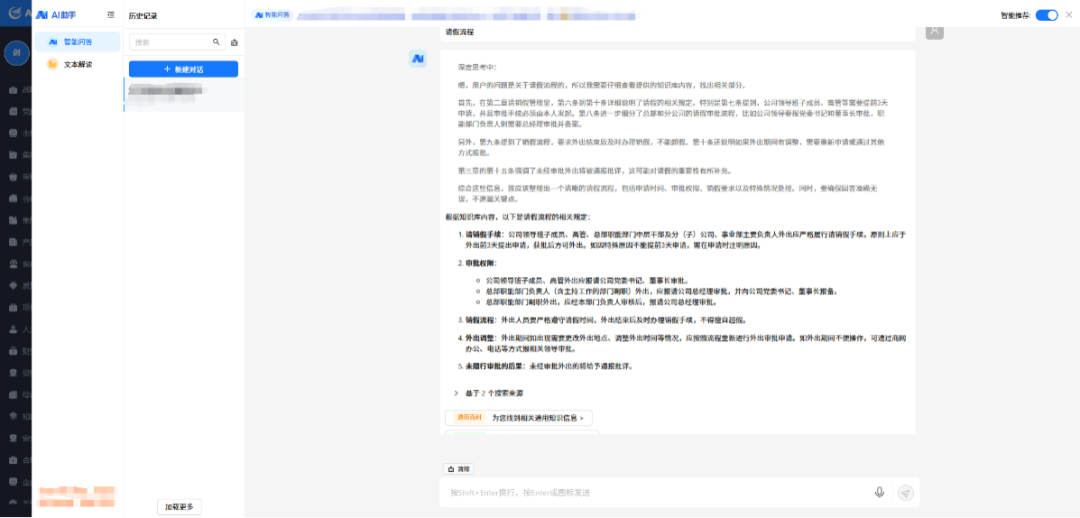This screenshot has height=518, width=1080.
Task: Click the 销假流程 list heading
Action: click(x=481, y=320)
